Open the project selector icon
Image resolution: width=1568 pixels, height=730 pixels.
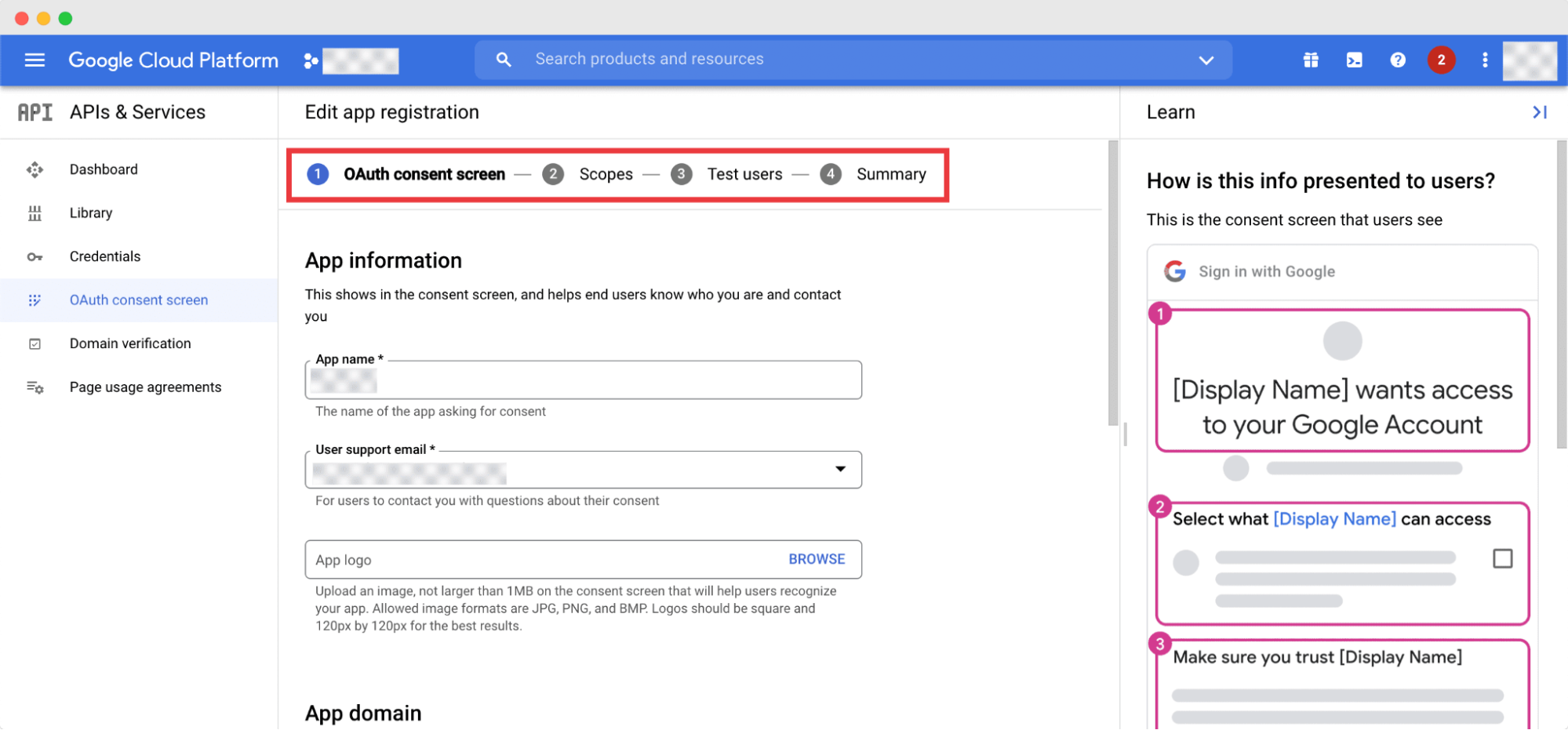[311, 60]
